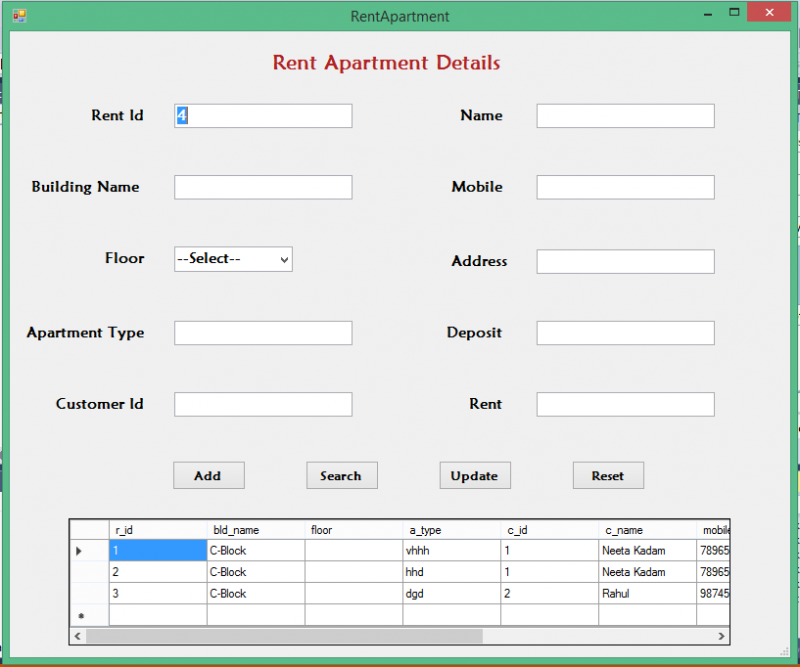Click the Address text field
Viewport: 800px width, 667px height.
pos(625,261)
